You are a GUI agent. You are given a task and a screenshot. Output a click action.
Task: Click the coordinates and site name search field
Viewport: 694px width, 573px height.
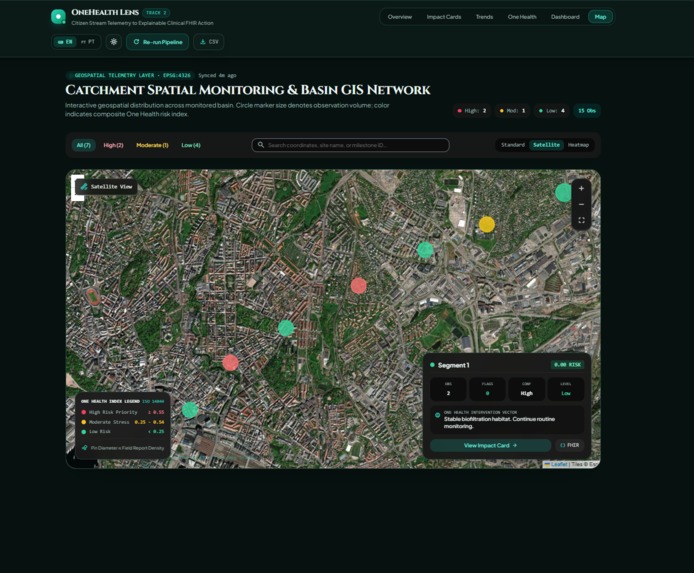tap(351, 145)
